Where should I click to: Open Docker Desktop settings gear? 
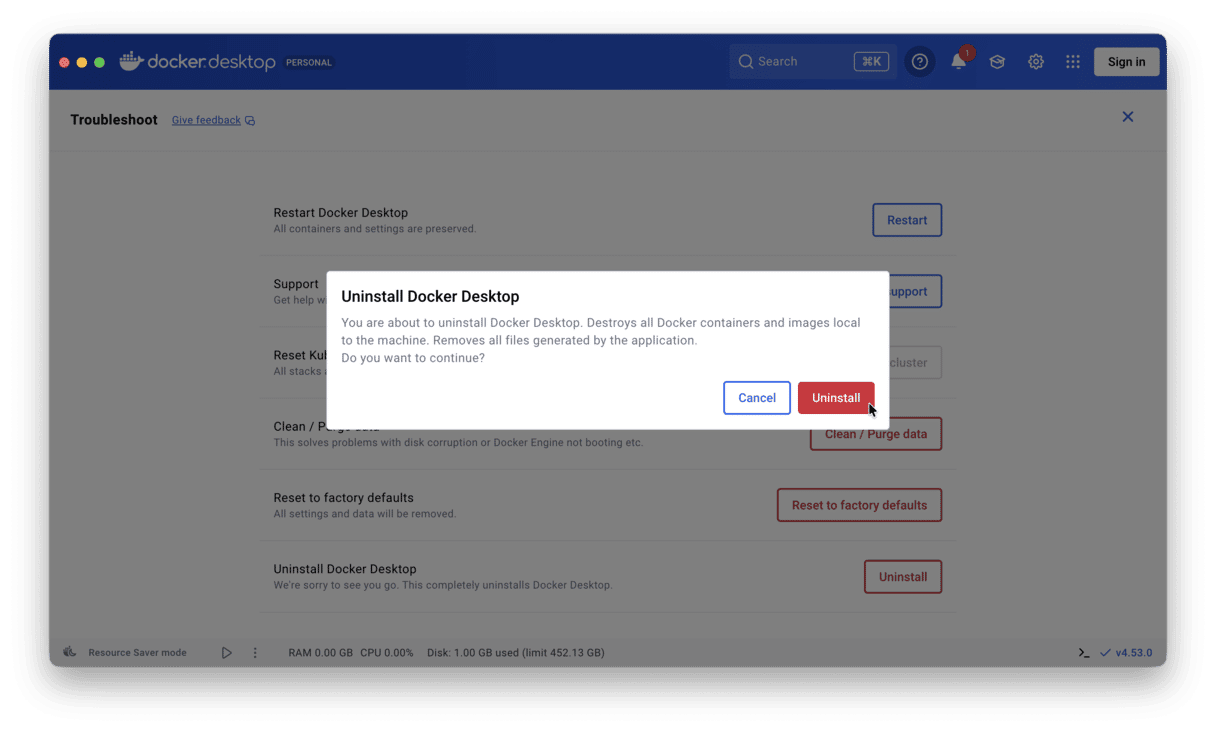pos(1035,61)
